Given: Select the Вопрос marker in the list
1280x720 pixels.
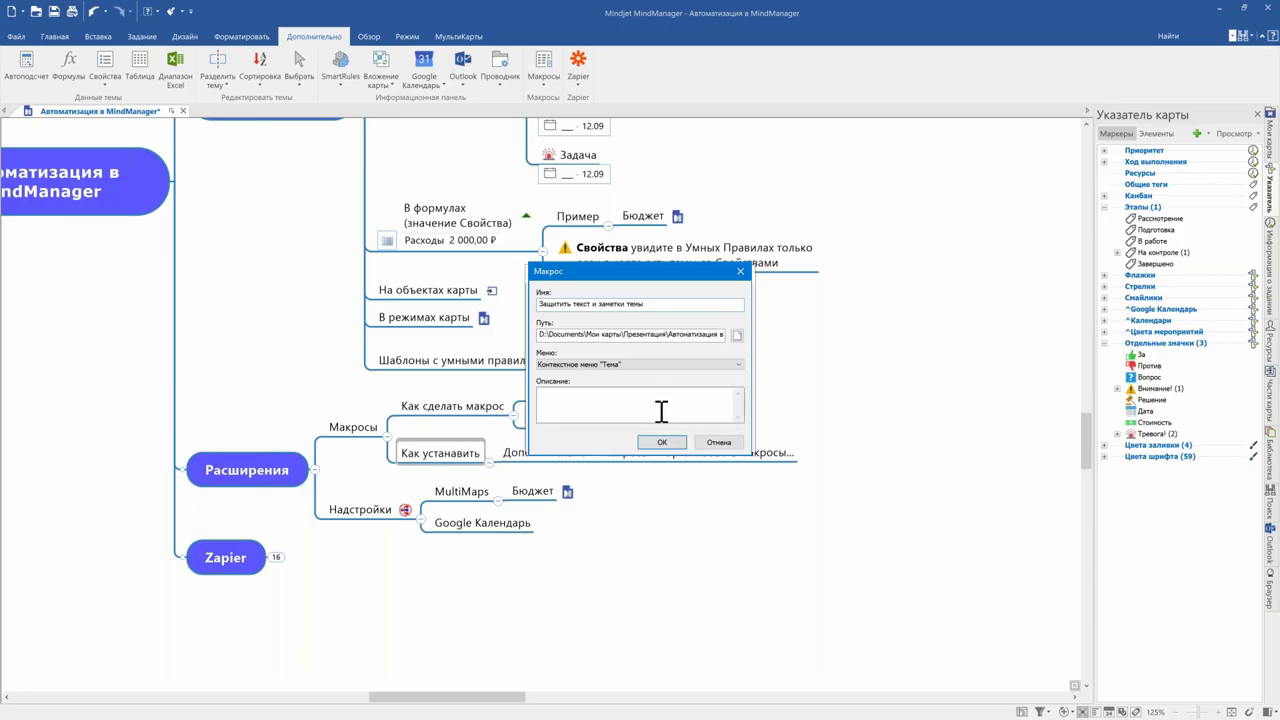Looking at the screenshot, I should coord(1149,377).
